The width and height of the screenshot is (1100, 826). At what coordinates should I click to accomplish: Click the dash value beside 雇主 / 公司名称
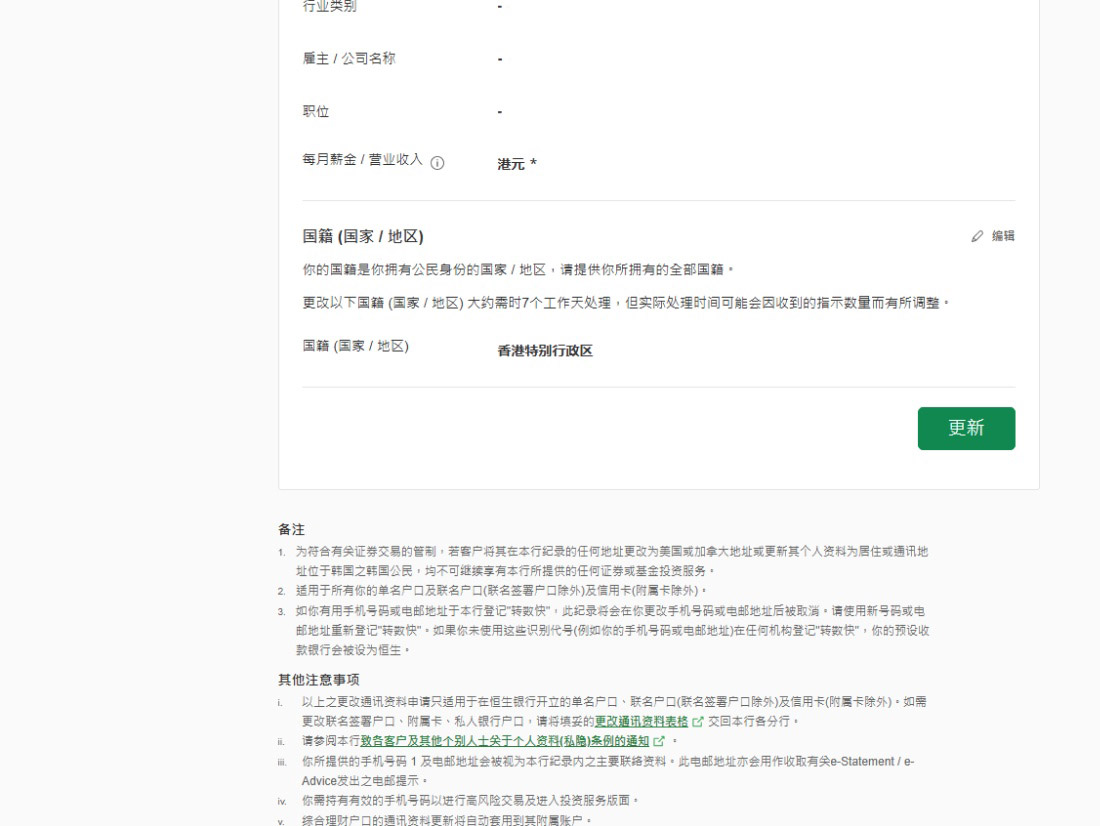500,59
